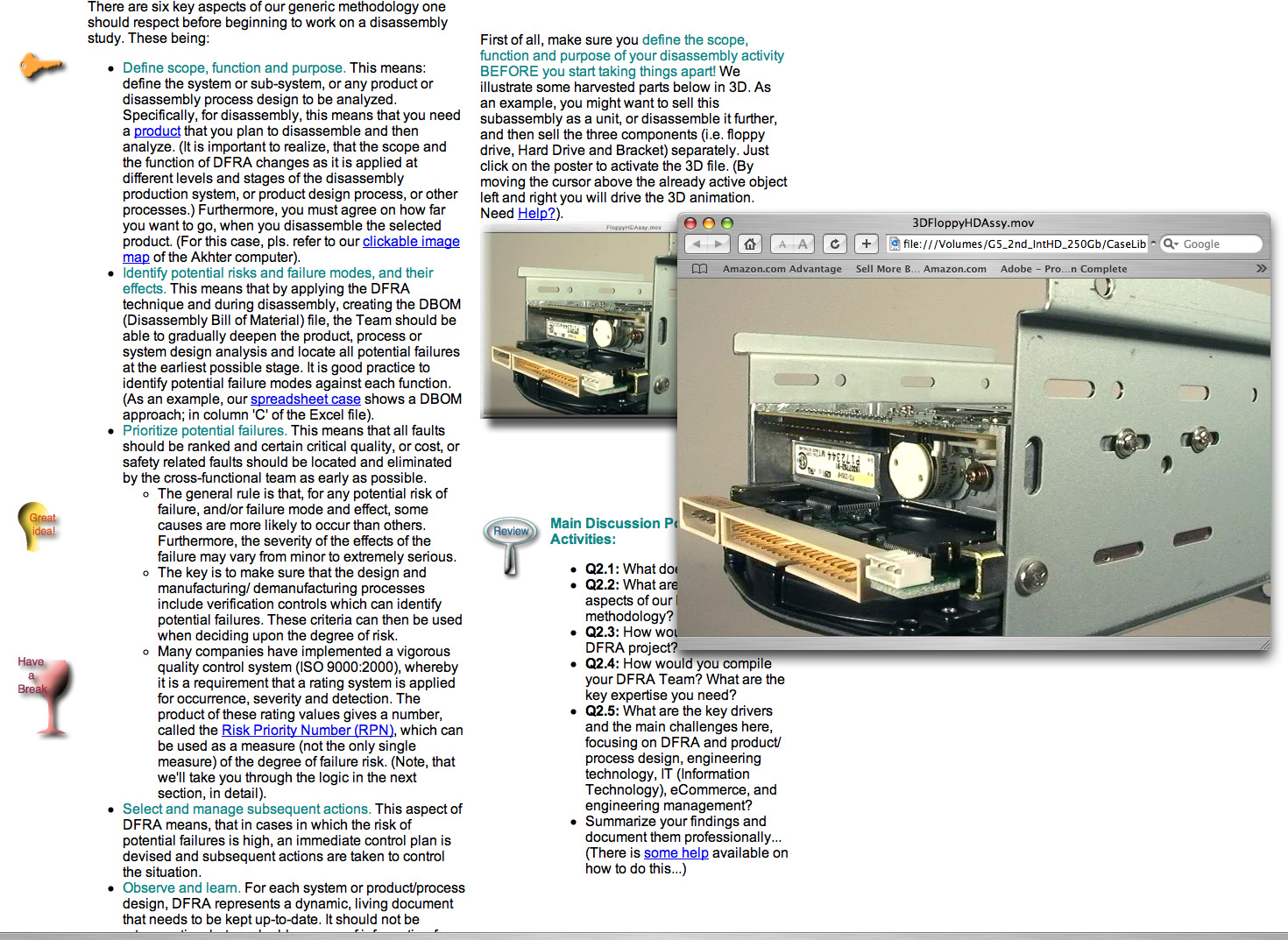Decrease text size with small A button

click(x=782, y=244)
